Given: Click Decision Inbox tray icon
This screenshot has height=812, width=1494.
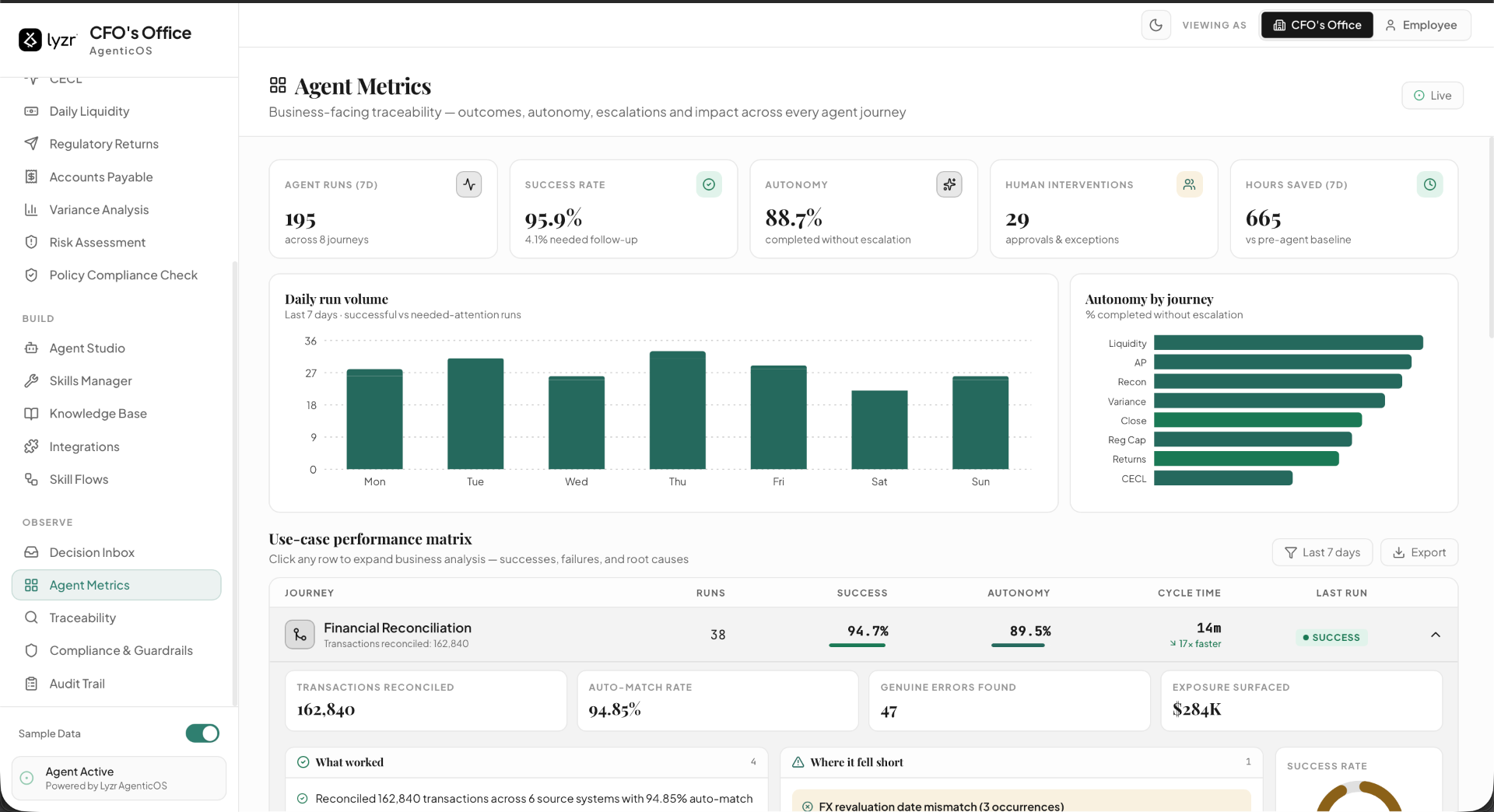Looking at the screenshot, I should tap(31, 552).
